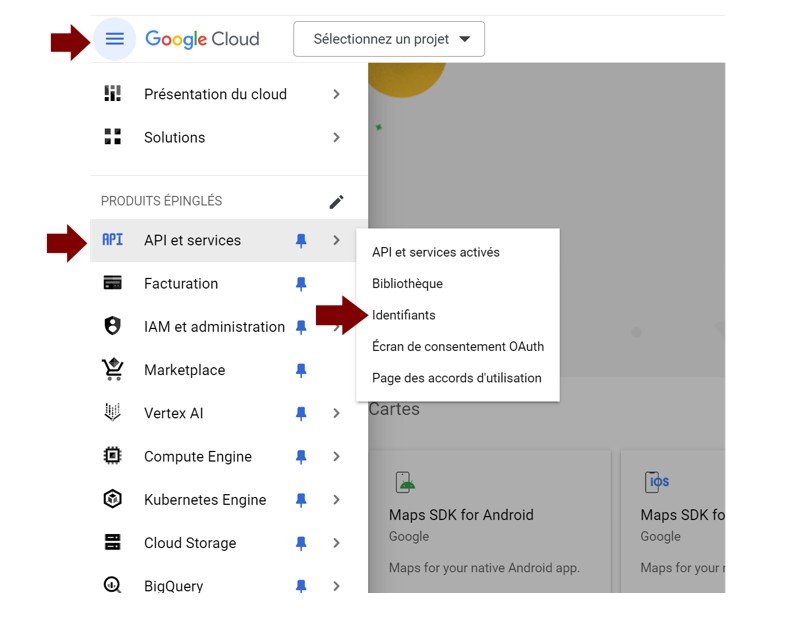Image resolution: width=792 pixels, height=631 pixels.
Task: Edit pinned products with pencil icon
Action: pos(336,202)
